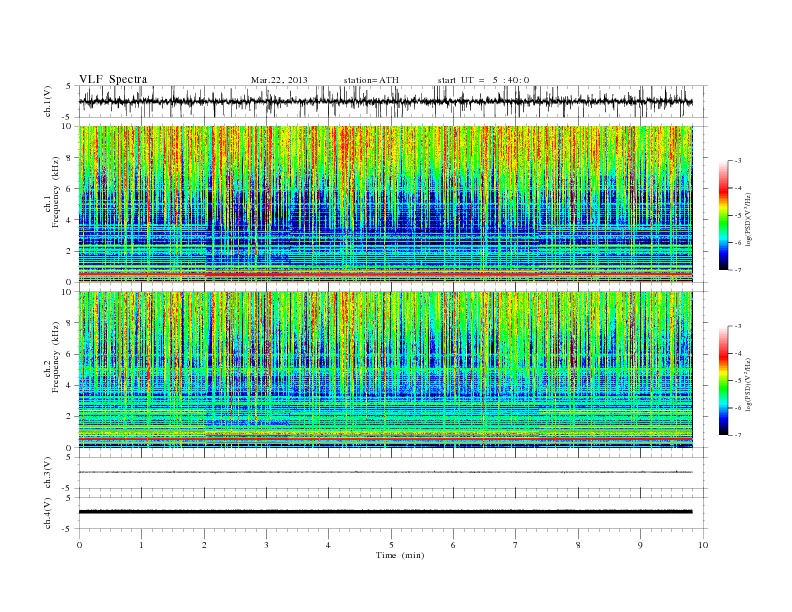Screen dimensions: 792x612
Task: Click inside the ch.2 spectrogram panel
Action: coord(385,370)
